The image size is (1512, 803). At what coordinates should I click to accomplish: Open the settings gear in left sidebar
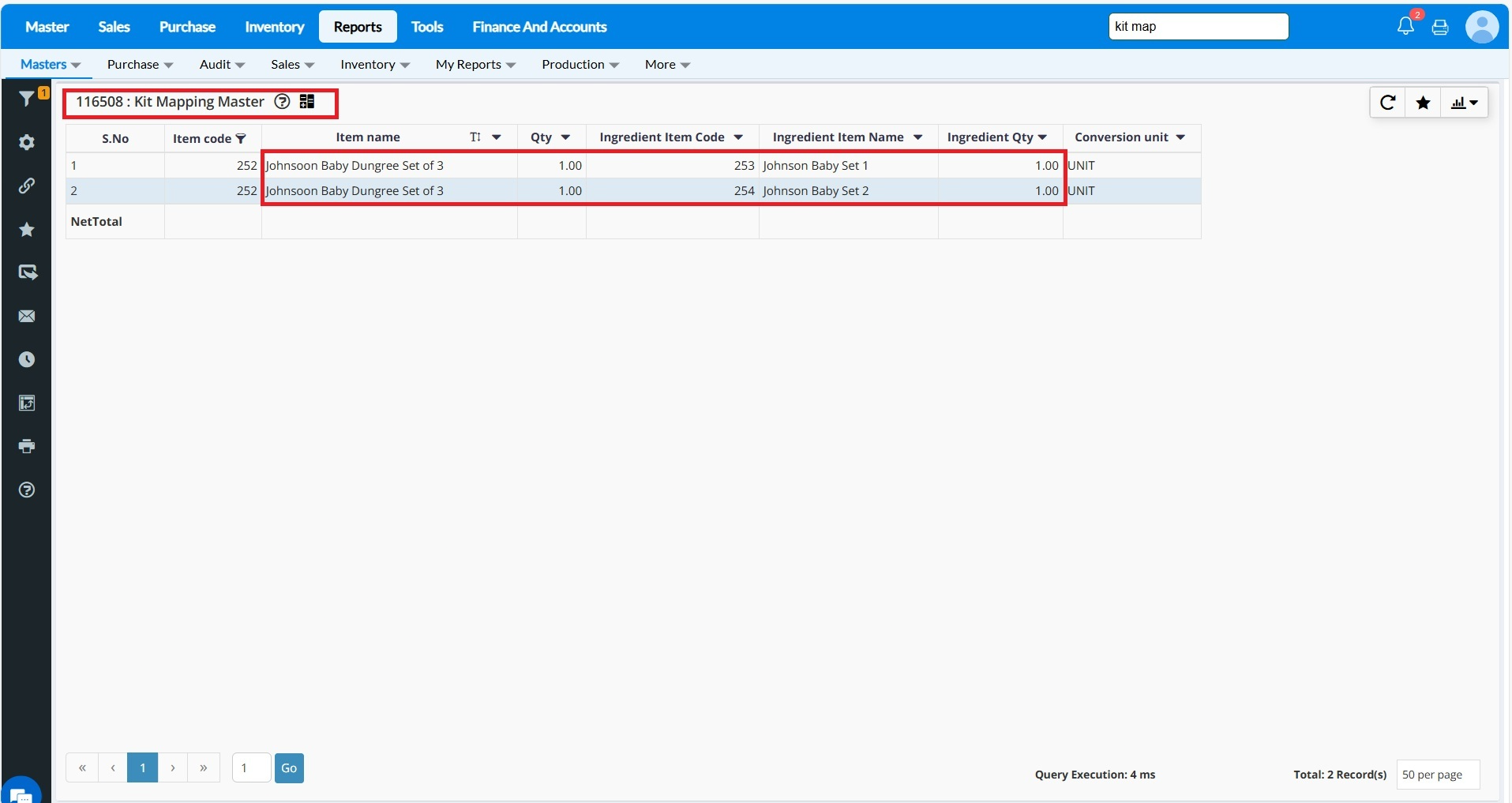(x=27, y=142)
